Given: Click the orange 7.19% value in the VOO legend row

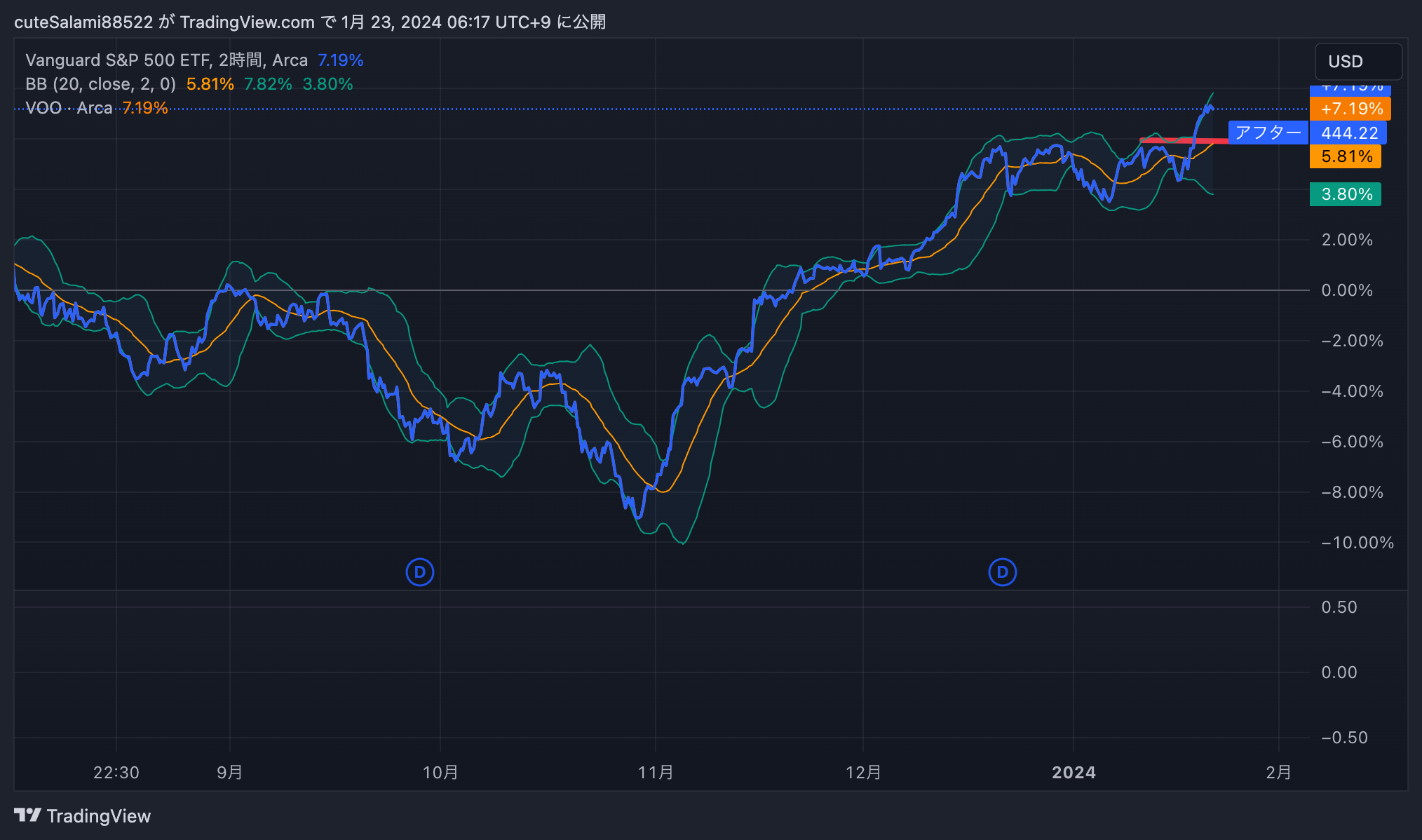Looking at the screenshot, I should (x=145, y=108).
